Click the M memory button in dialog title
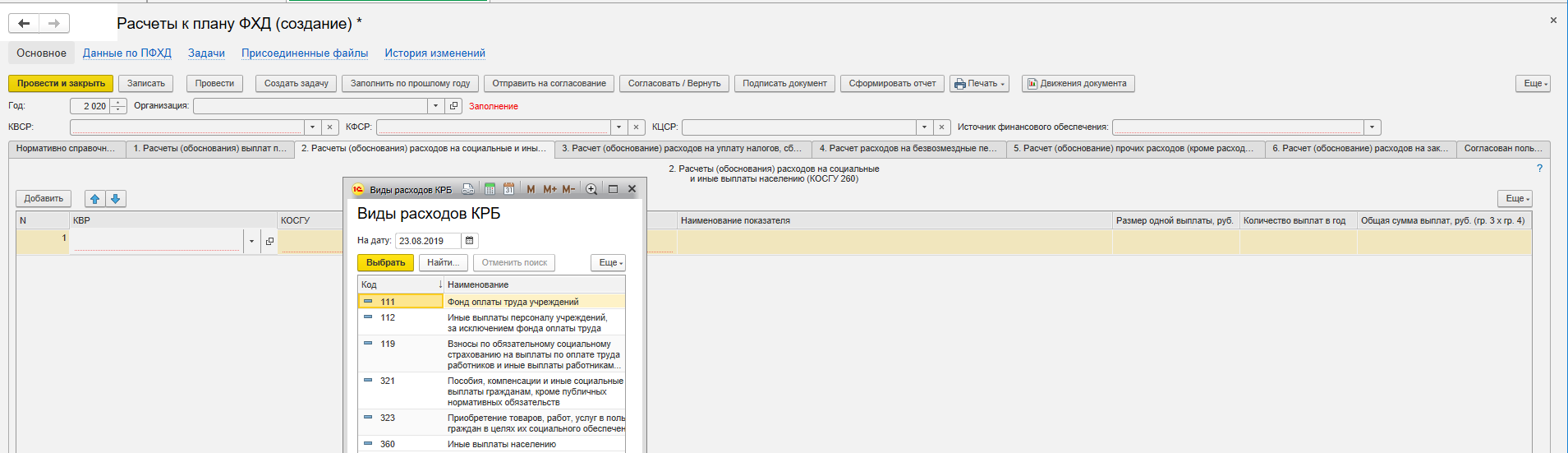The height and width of the screenshot is (453, 1568). coord(531,189)
